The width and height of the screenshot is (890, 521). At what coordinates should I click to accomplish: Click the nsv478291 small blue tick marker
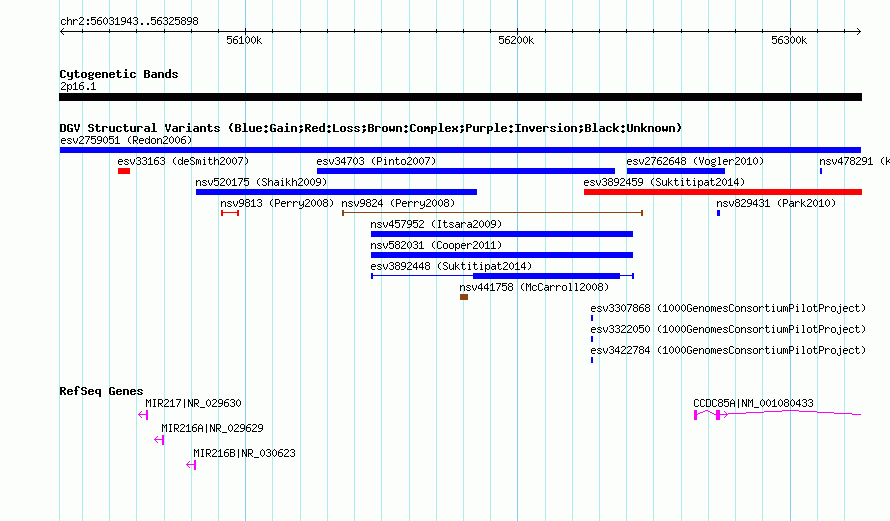(x=821, y=171)
